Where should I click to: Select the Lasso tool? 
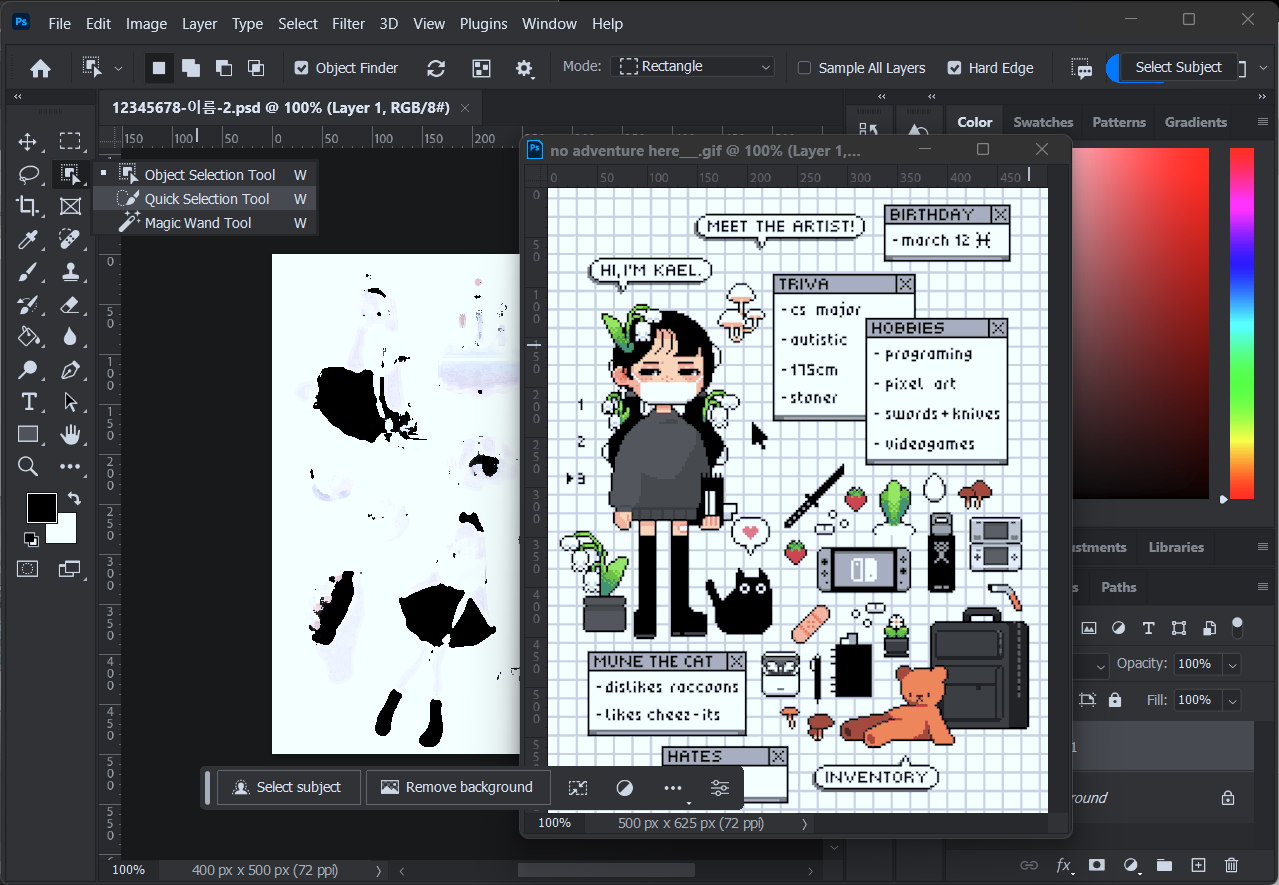click(x=28, y=174)
